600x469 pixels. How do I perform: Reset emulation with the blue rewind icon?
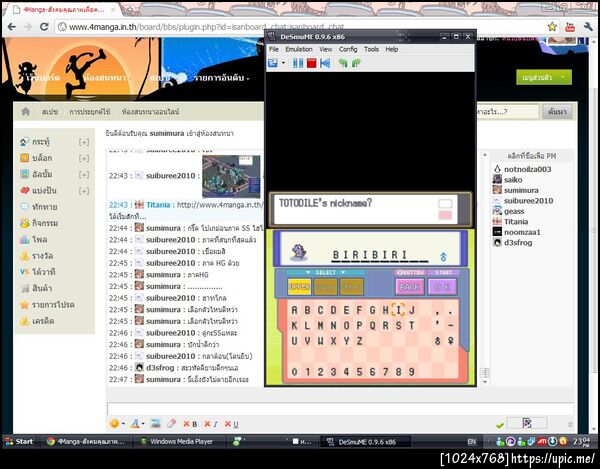(x=325, y=63)
